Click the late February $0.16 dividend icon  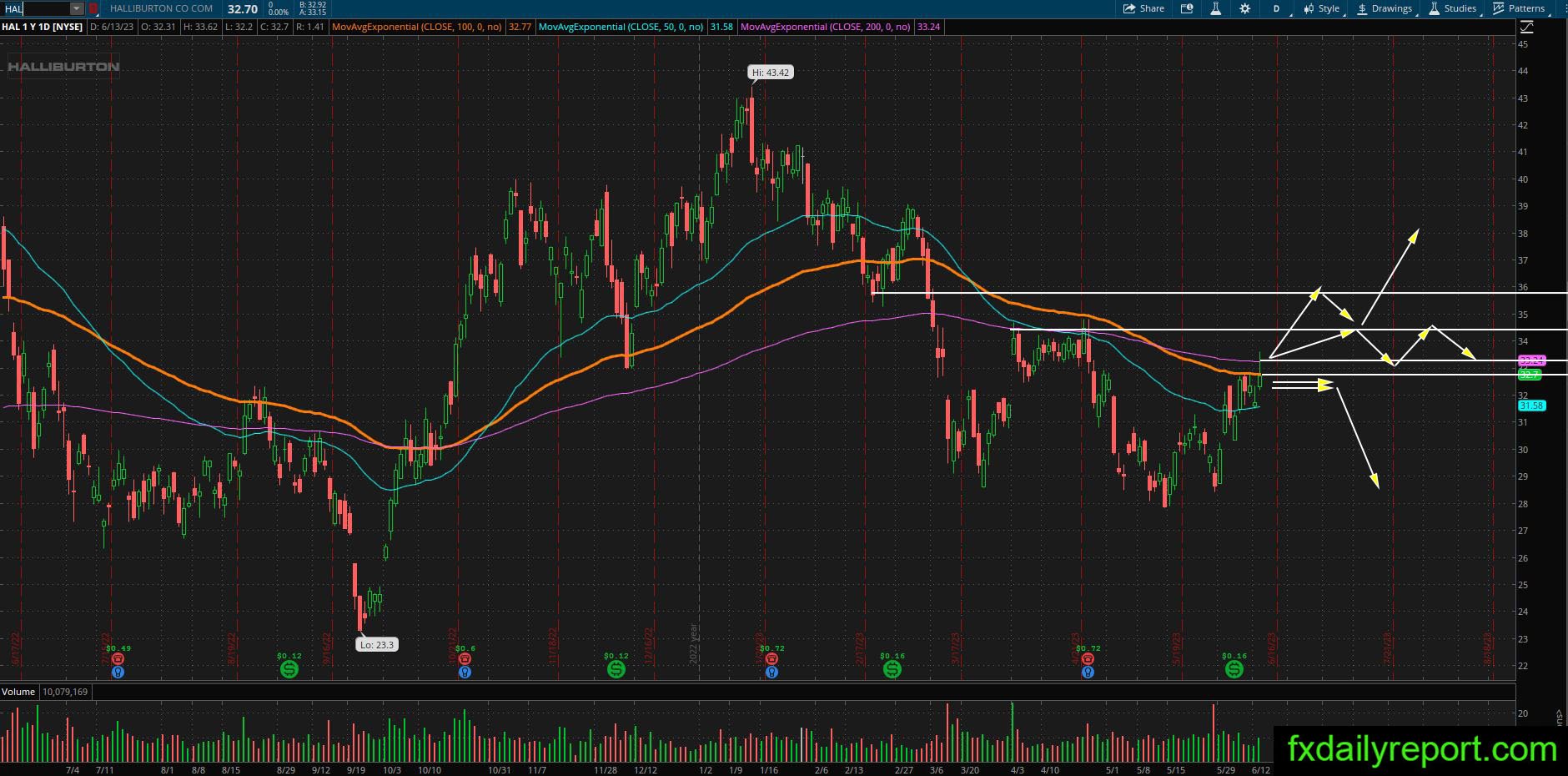(892, 669)
